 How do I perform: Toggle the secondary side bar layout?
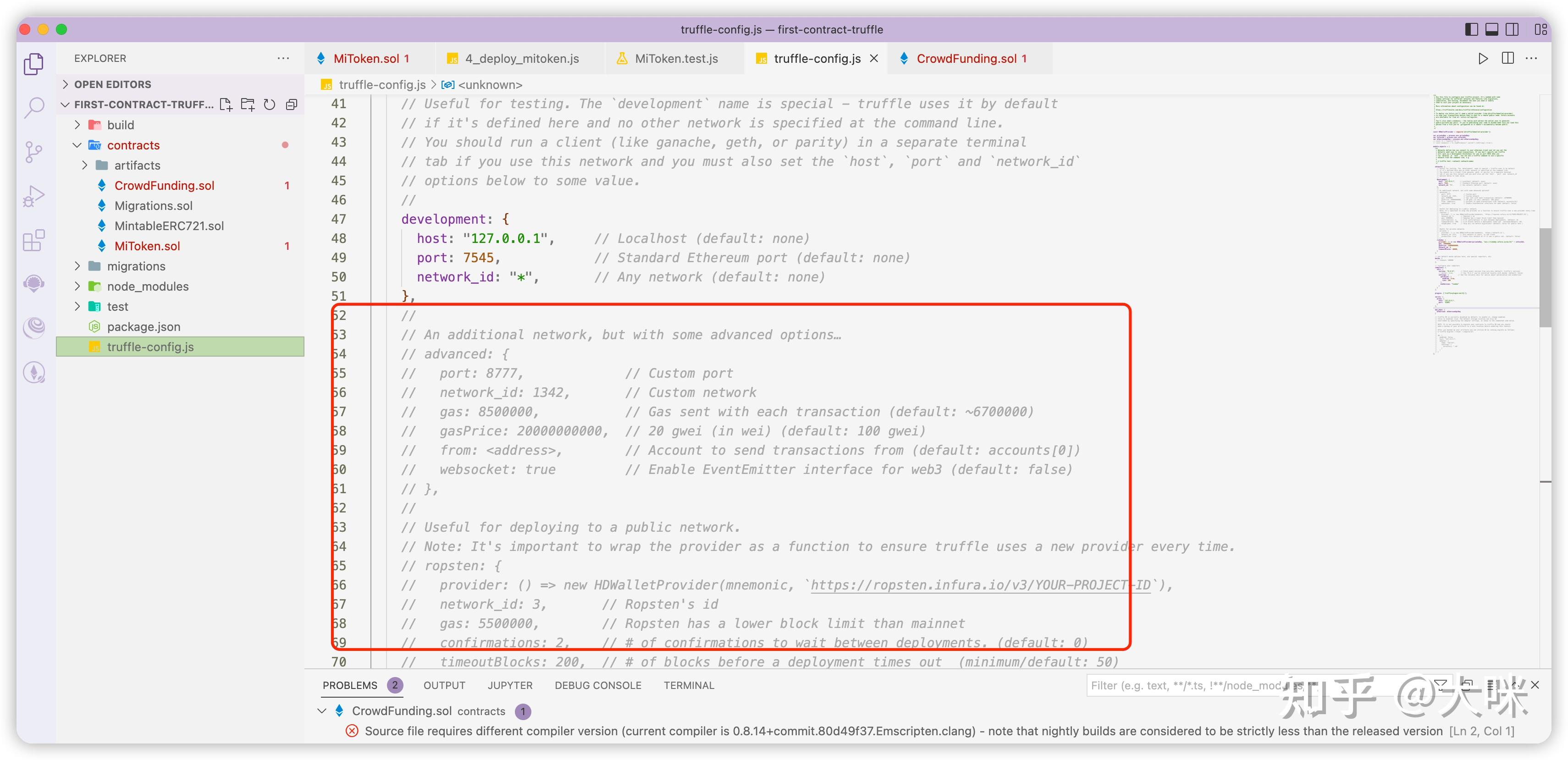(x=1512, y=29)
